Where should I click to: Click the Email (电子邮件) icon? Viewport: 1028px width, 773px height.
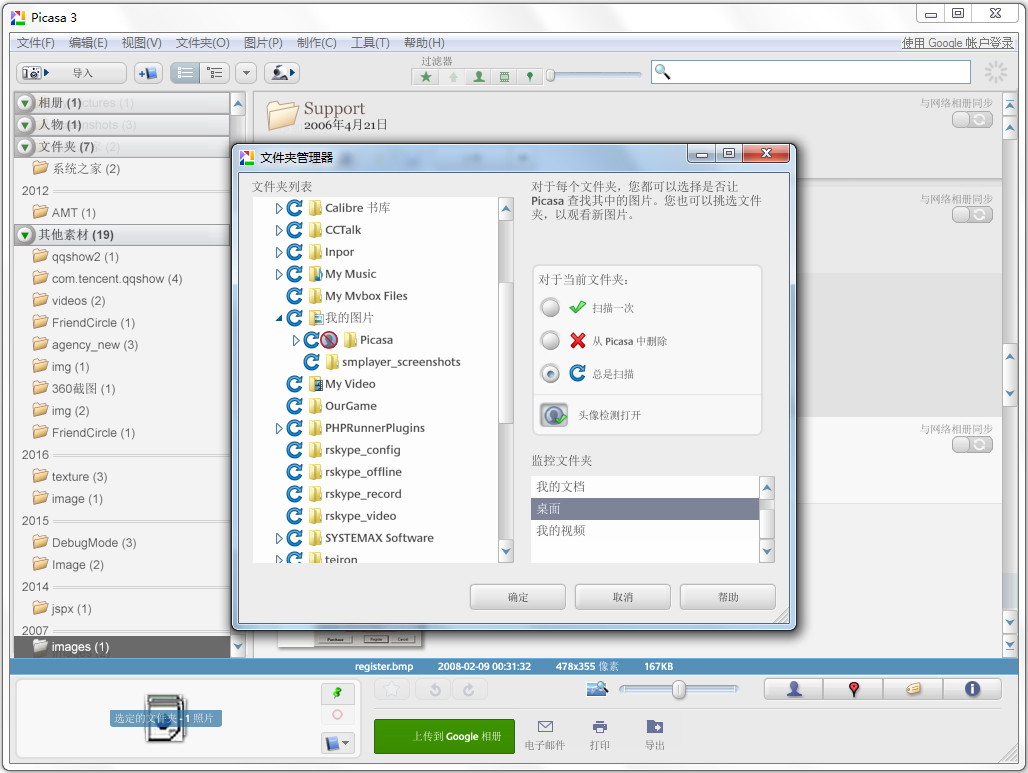pyautogui.click(x=545, y=734)
